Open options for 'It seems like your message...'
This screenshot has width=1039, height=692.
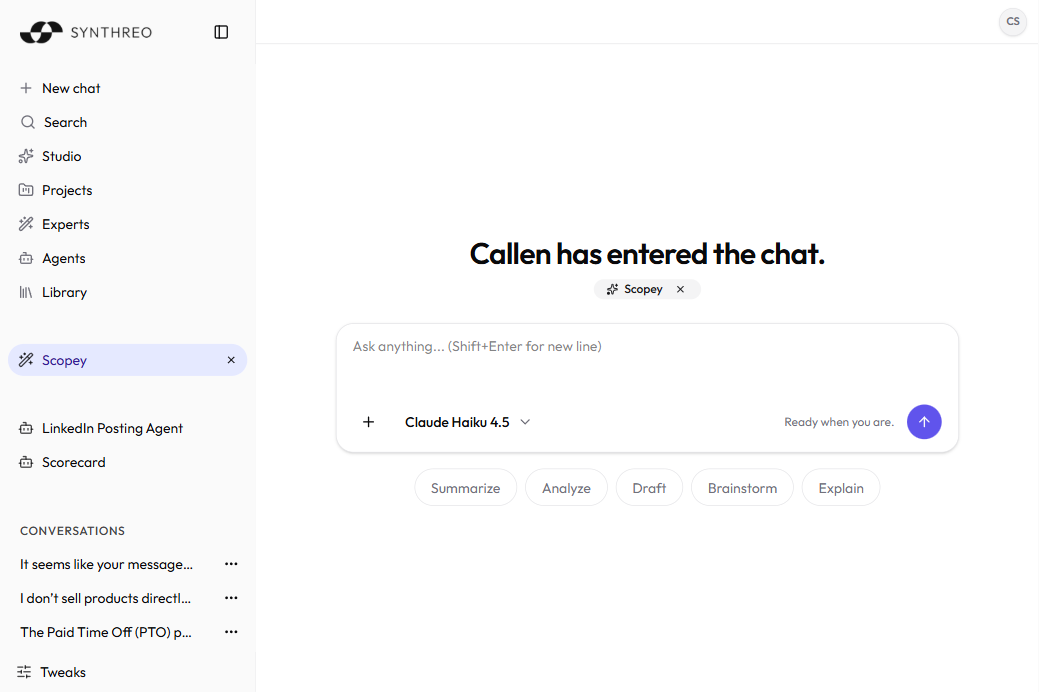click(x=231, y=564)
